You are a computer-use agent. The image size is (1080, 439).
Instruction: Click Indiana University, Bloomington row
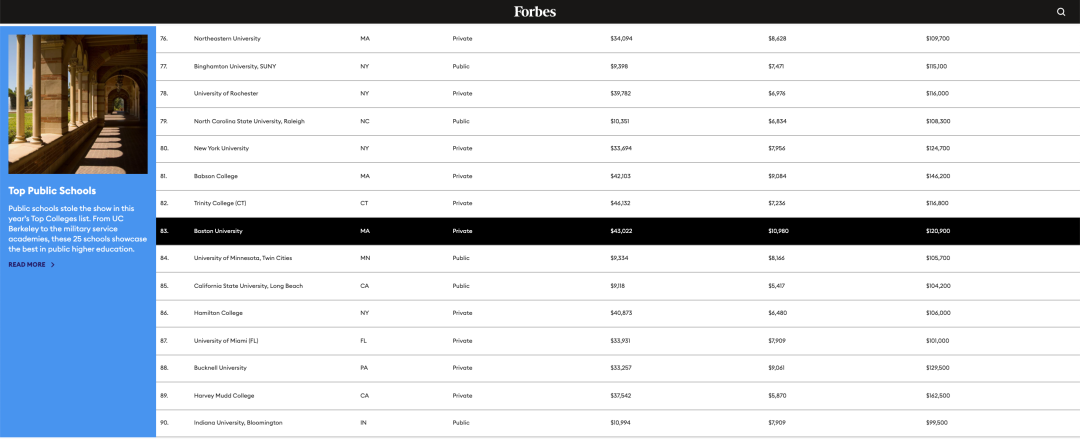tap(618, 422)
